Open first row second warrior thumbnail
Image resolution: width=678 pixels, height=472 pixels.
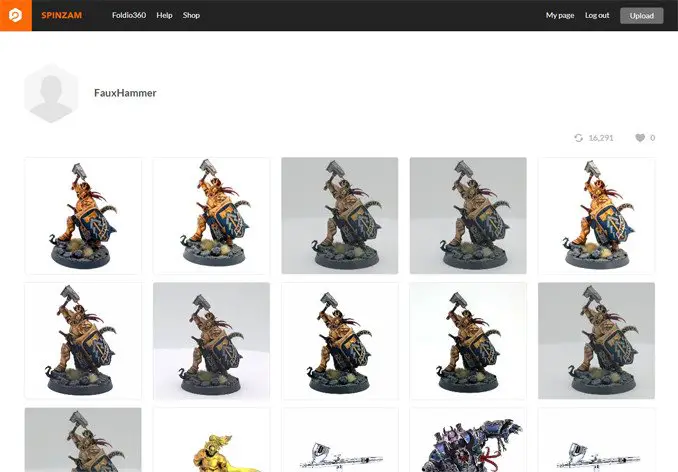click(211, 216)
